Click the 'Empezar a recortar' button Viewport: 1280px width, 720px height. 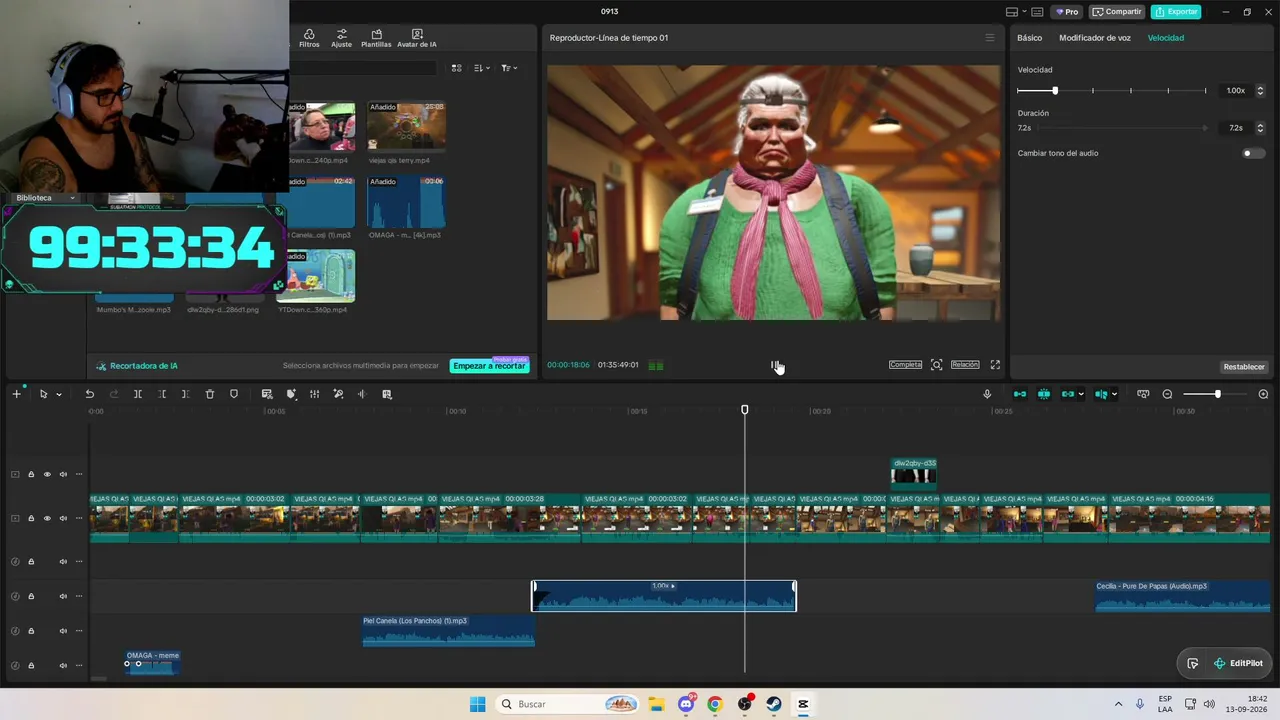click(x=489, y=366)
